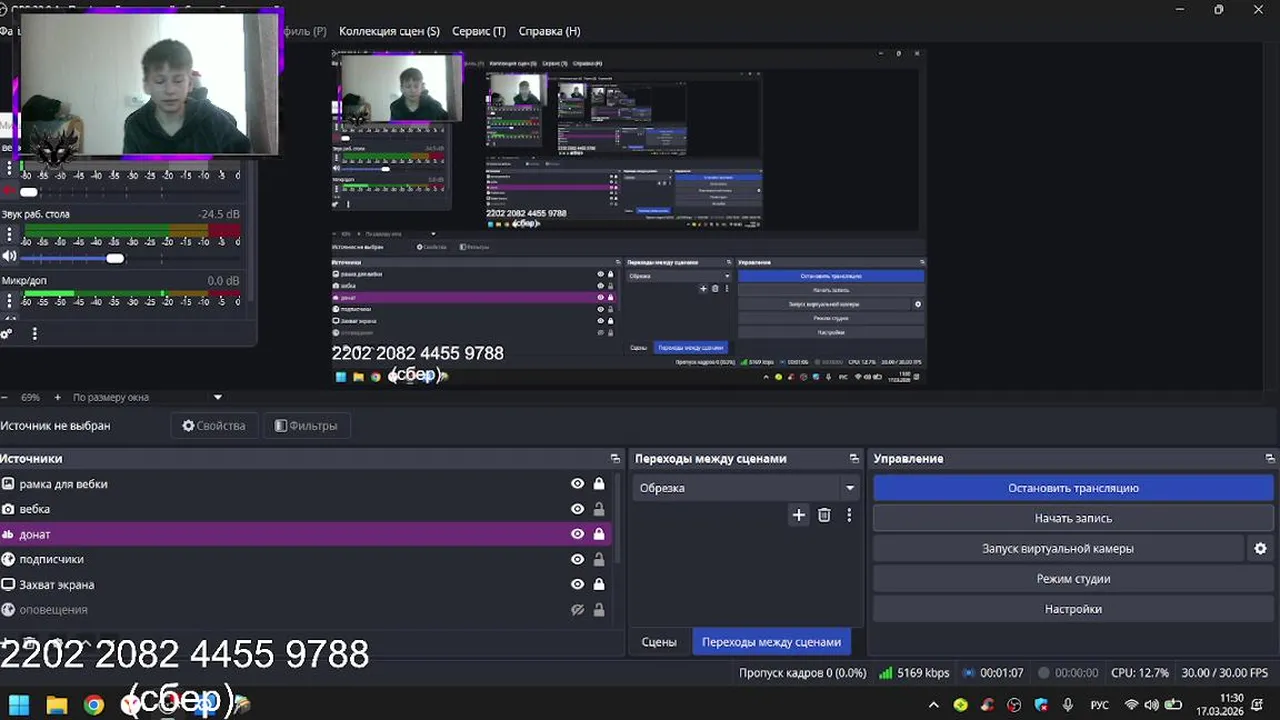The image size is (1280, 720).
Task: Switch to the Сцены tab
Action: pyautogui.click(x=659, y=642)
